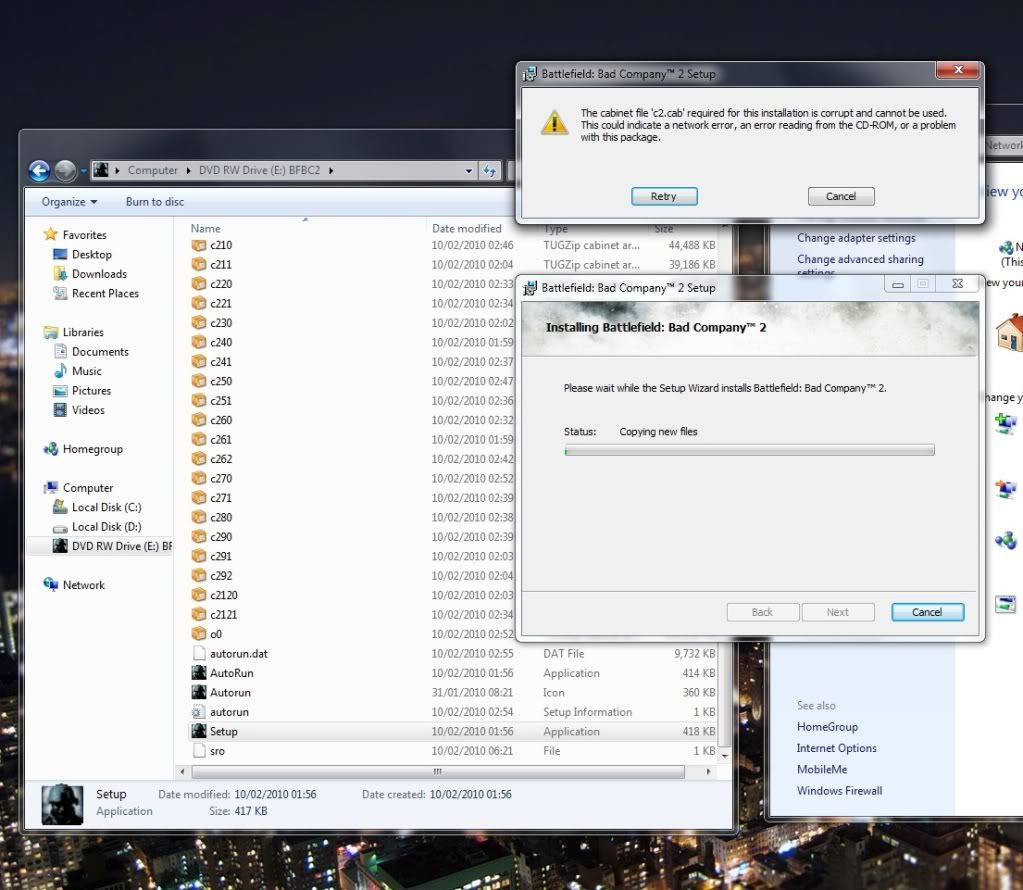Click the installer progress bar
This screenshot has width=1023, height=890.
749,450
